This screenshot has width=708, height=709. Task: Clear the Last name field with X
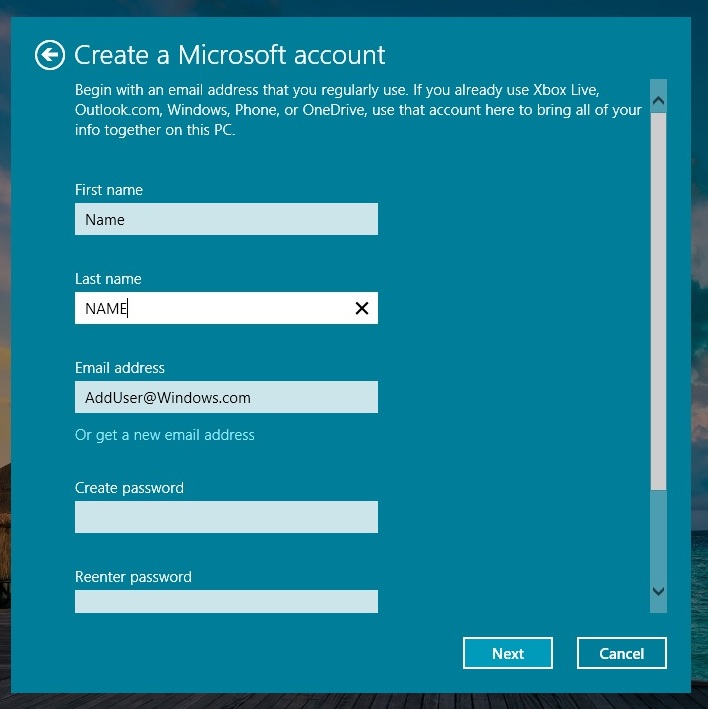click(x=362, y=309)
